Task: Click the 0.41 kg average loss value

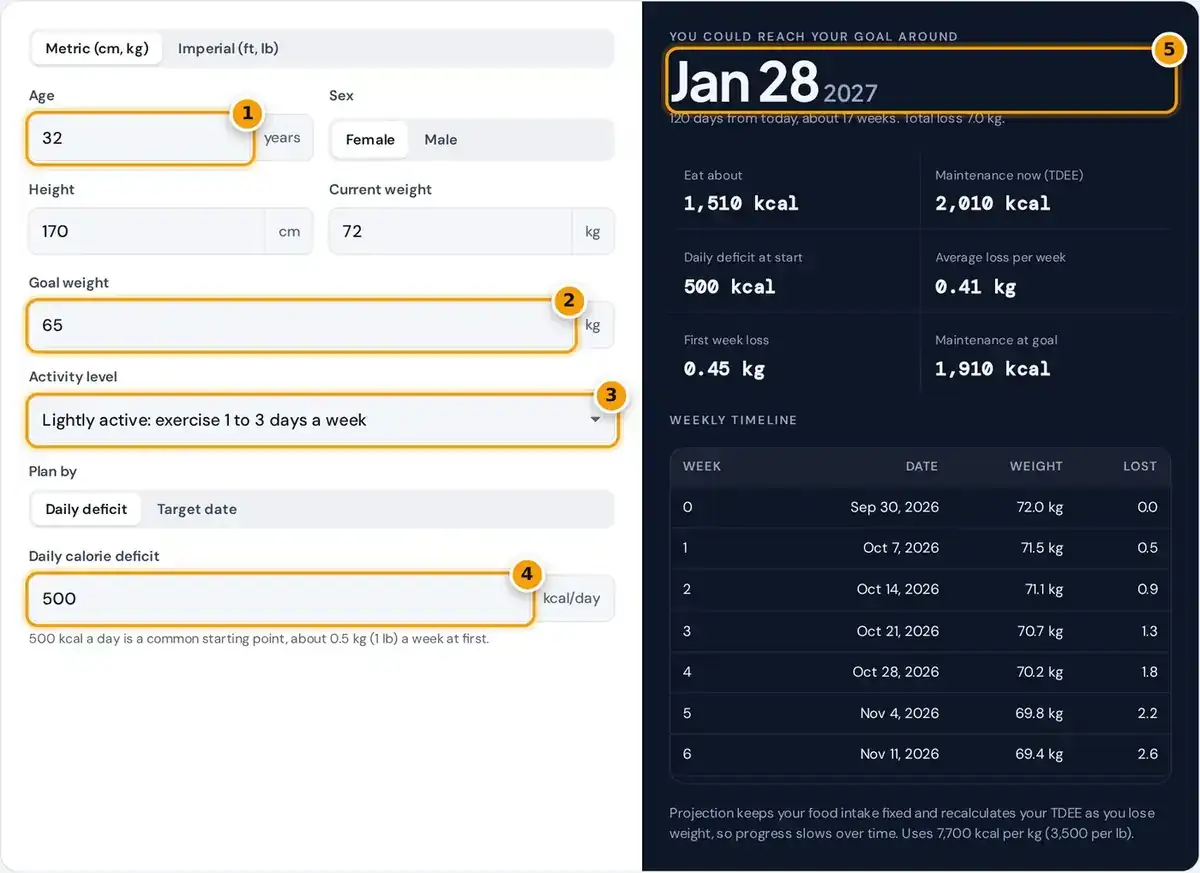Action: [x=975, y=287]
